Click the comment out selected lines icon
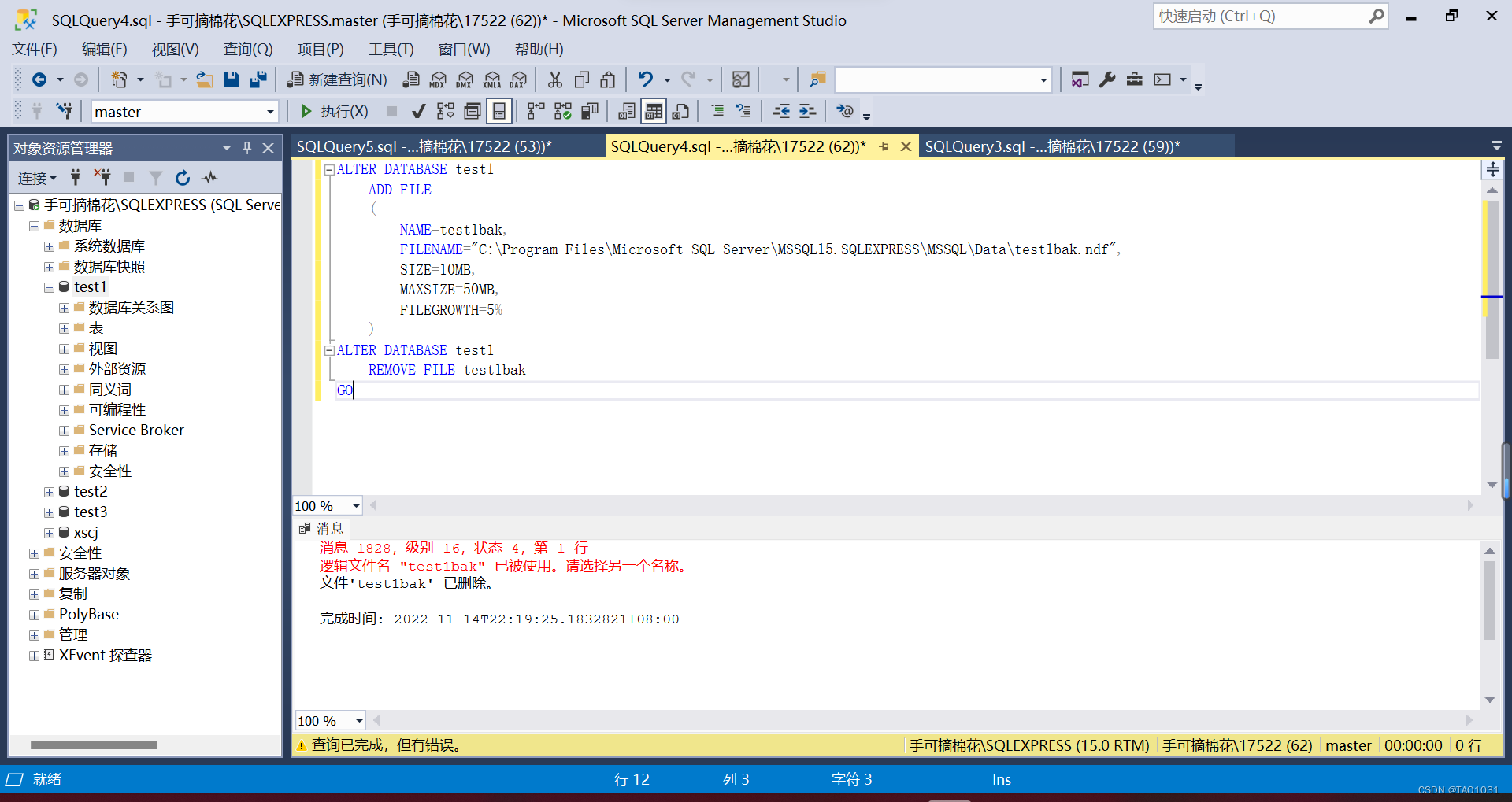This screenshot has height=802, width=1512. click(x=717, y=111)
